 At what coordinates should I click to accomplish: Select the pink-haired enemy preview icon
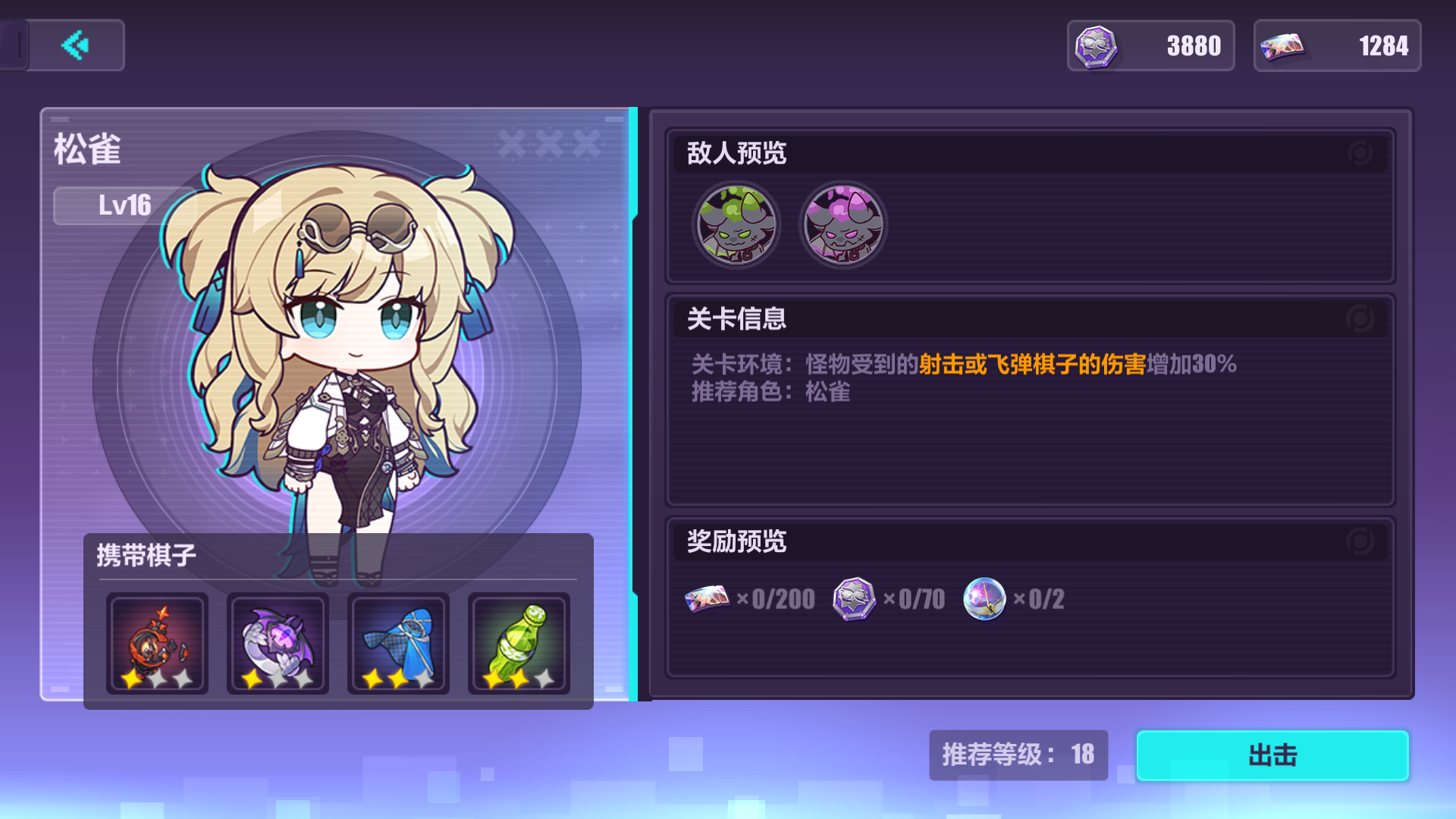843,224
